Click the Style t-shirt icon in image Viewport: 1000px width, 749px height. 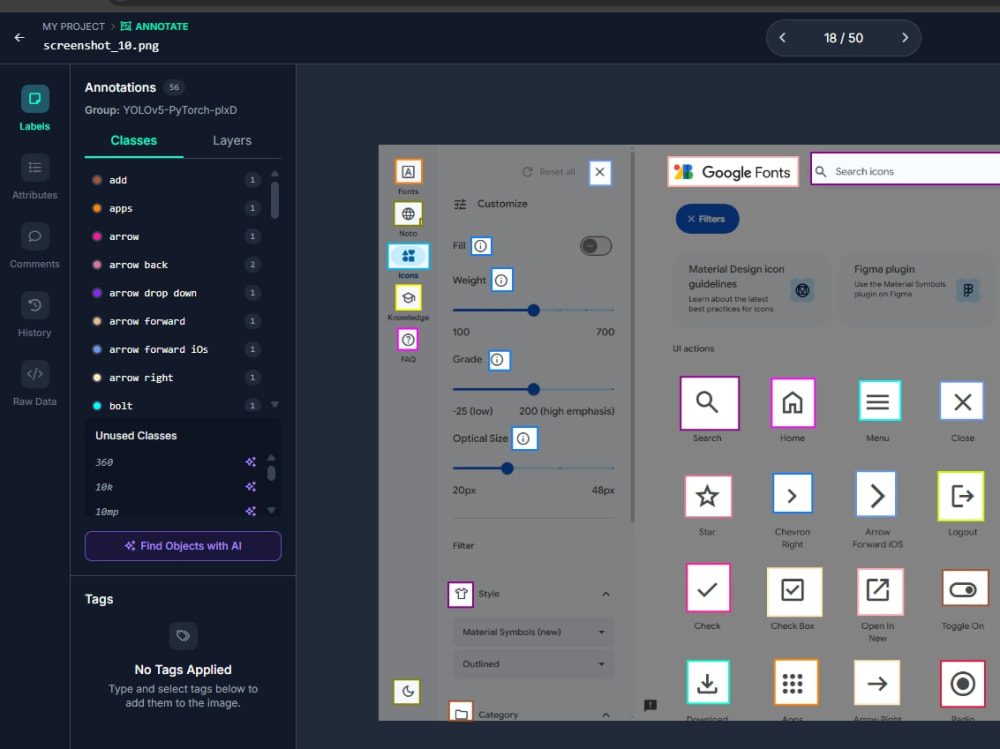coord(460,594)
